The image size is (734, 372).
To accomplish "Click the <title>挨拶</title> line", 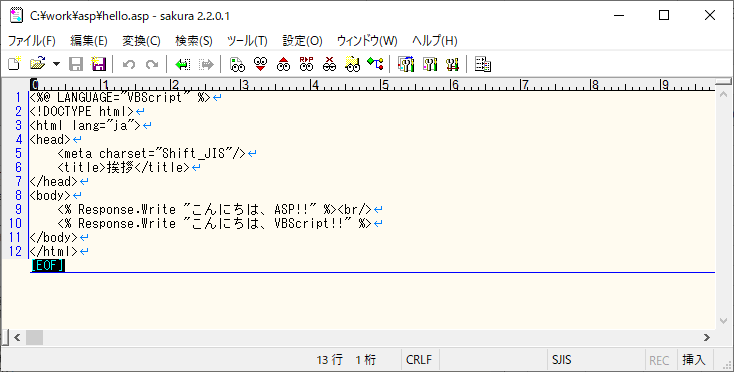I will [124, 168].
